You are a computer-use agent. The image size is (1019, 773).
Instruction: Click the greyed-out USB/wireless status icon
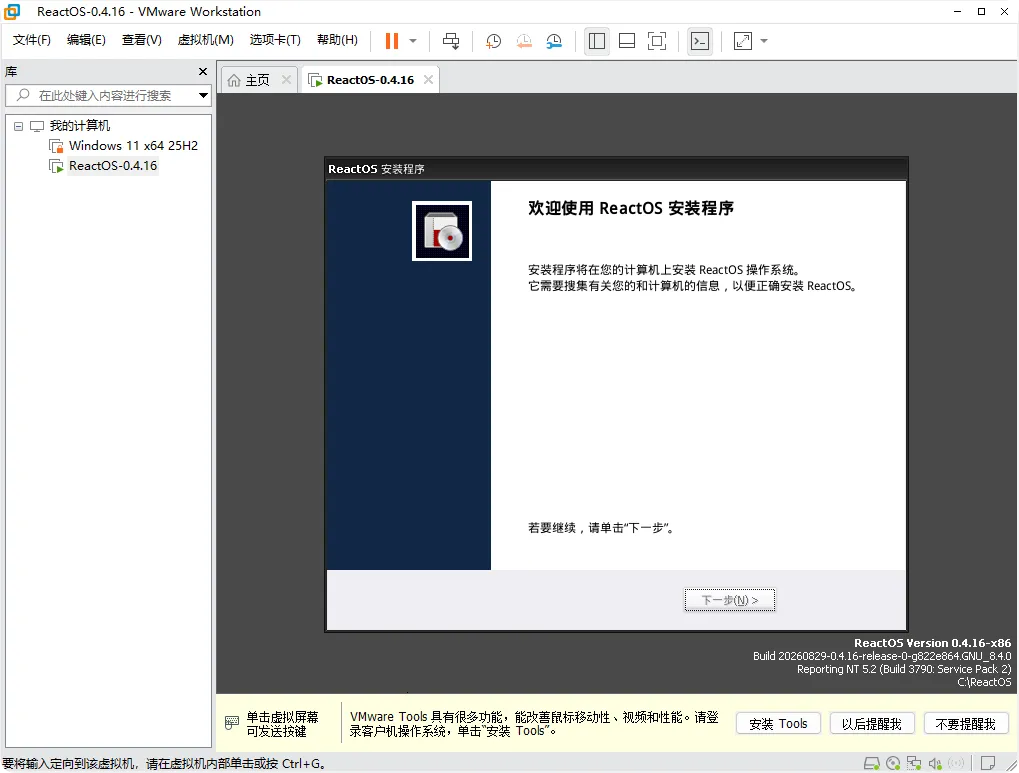[956, 763]
